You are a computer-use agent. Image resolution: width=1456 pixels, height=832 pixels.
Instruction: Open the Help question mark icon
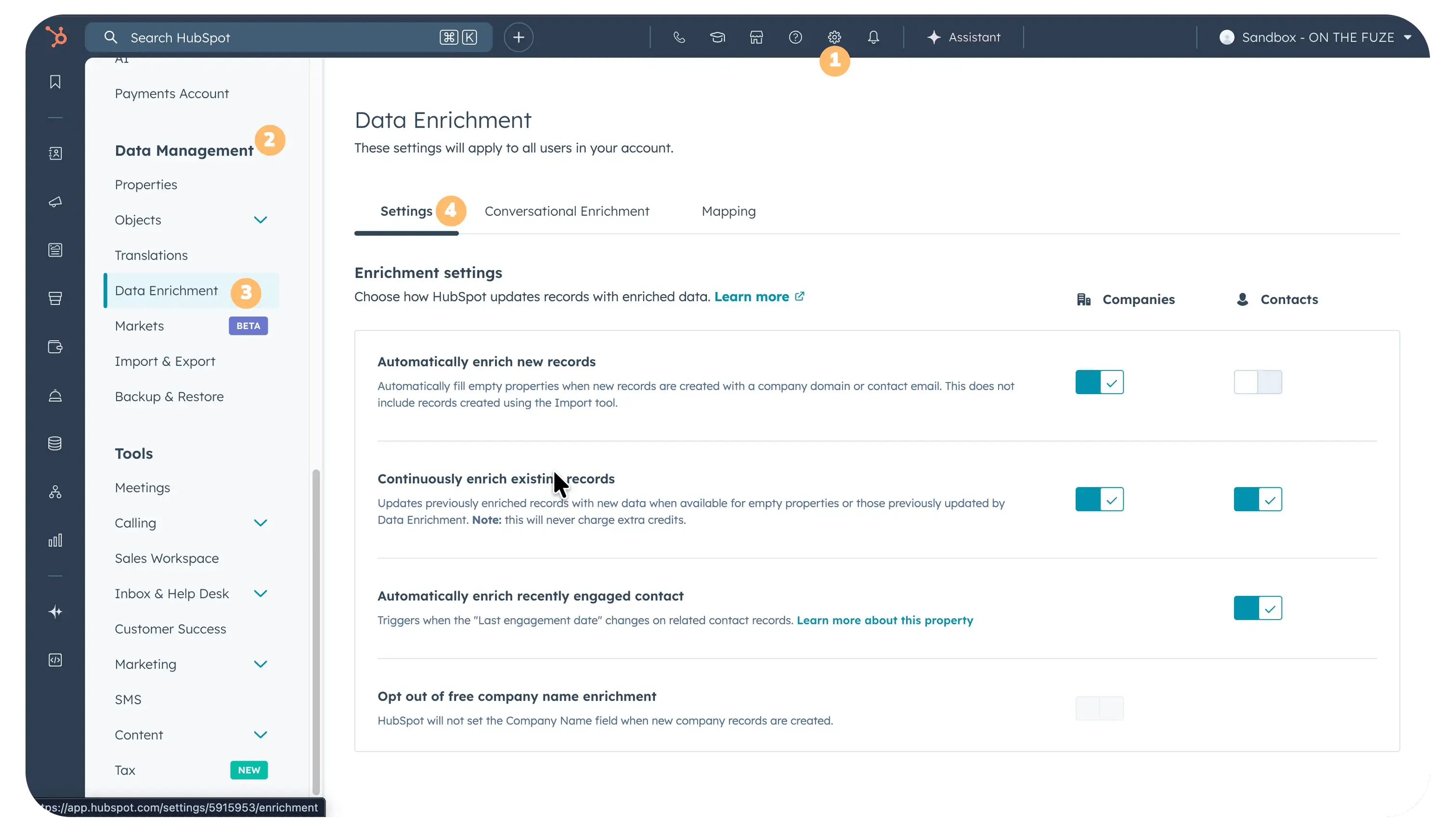coord(795,37)
